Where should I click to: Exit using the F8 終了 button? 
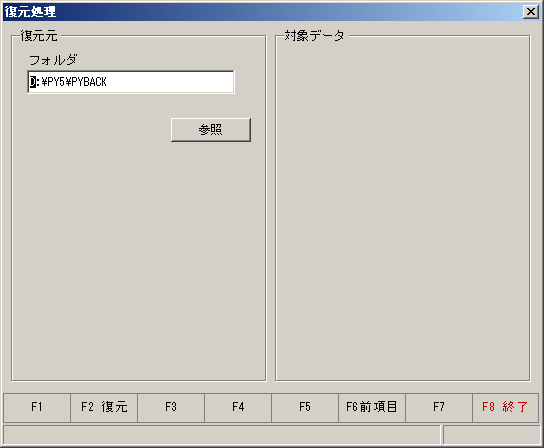[x=505, y=407]
